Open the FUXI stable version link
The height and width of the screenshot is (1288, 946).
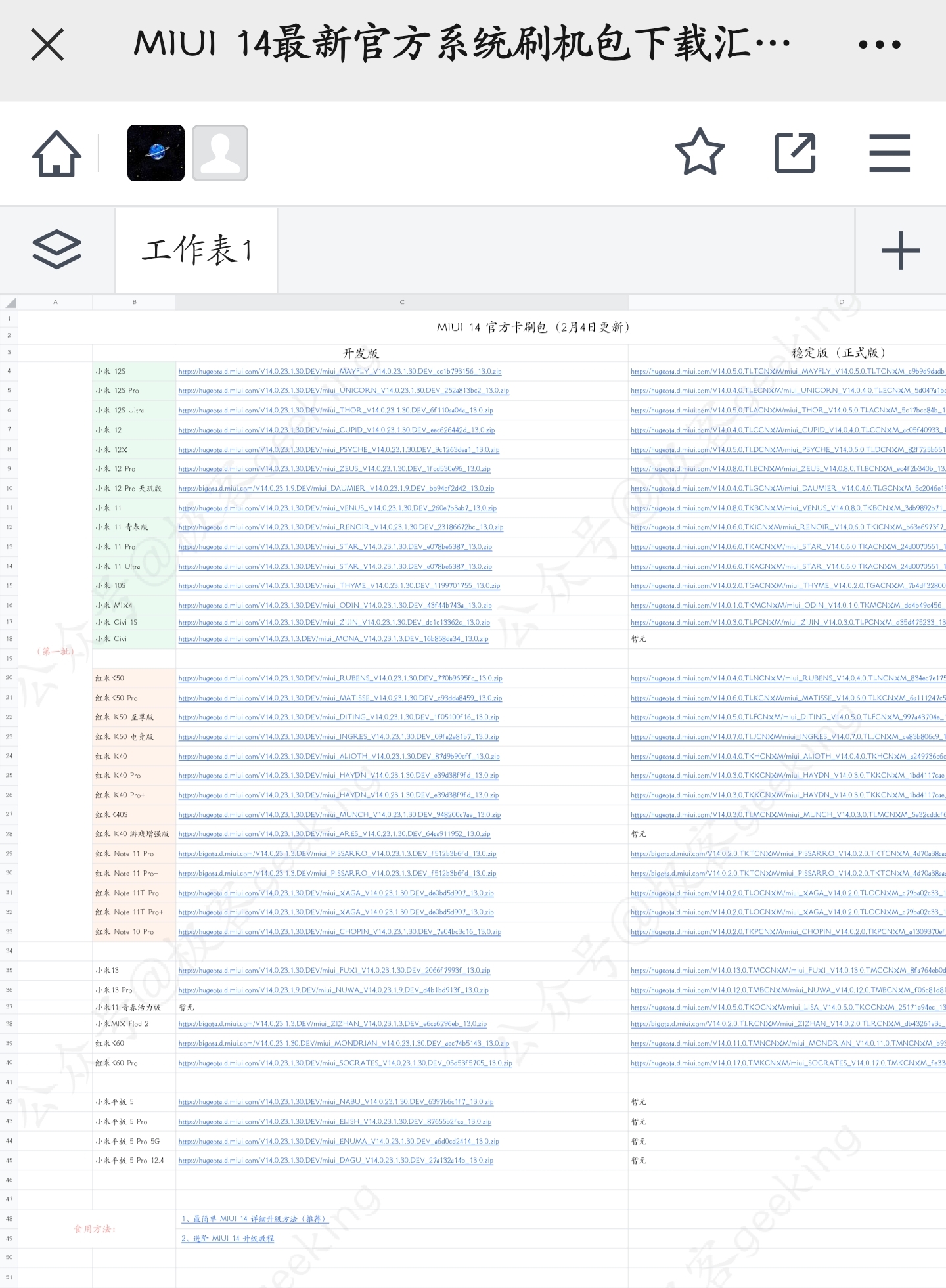788,971
